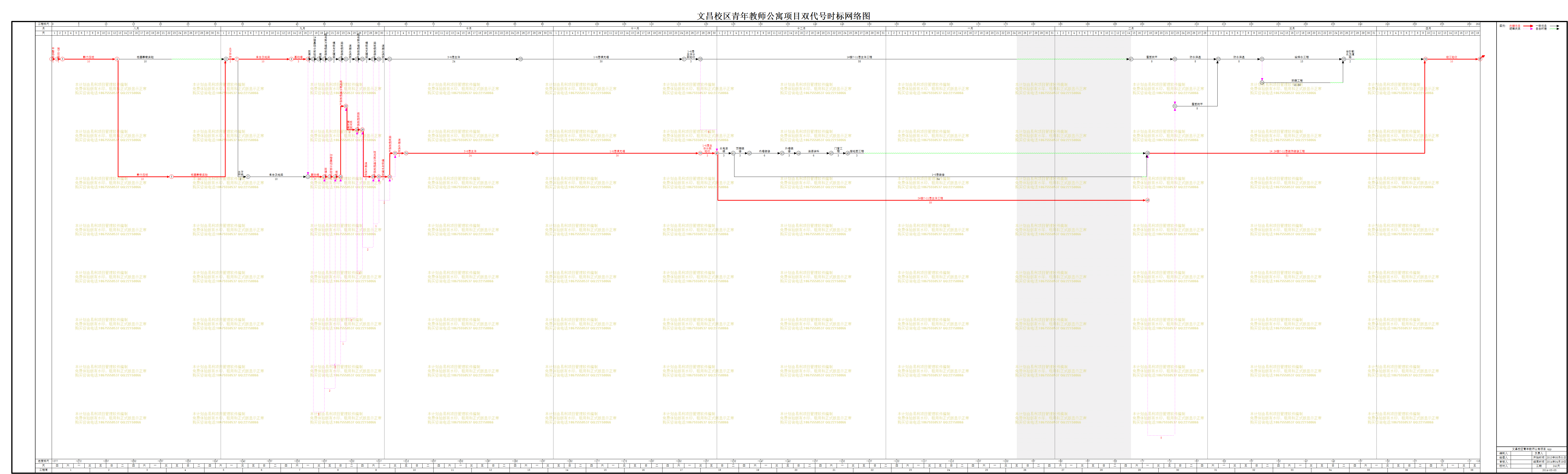Click the red 竣工验收 task label
This screenshot has height=474, width=1568.
pyautogui.click(x=1452, y=57)
